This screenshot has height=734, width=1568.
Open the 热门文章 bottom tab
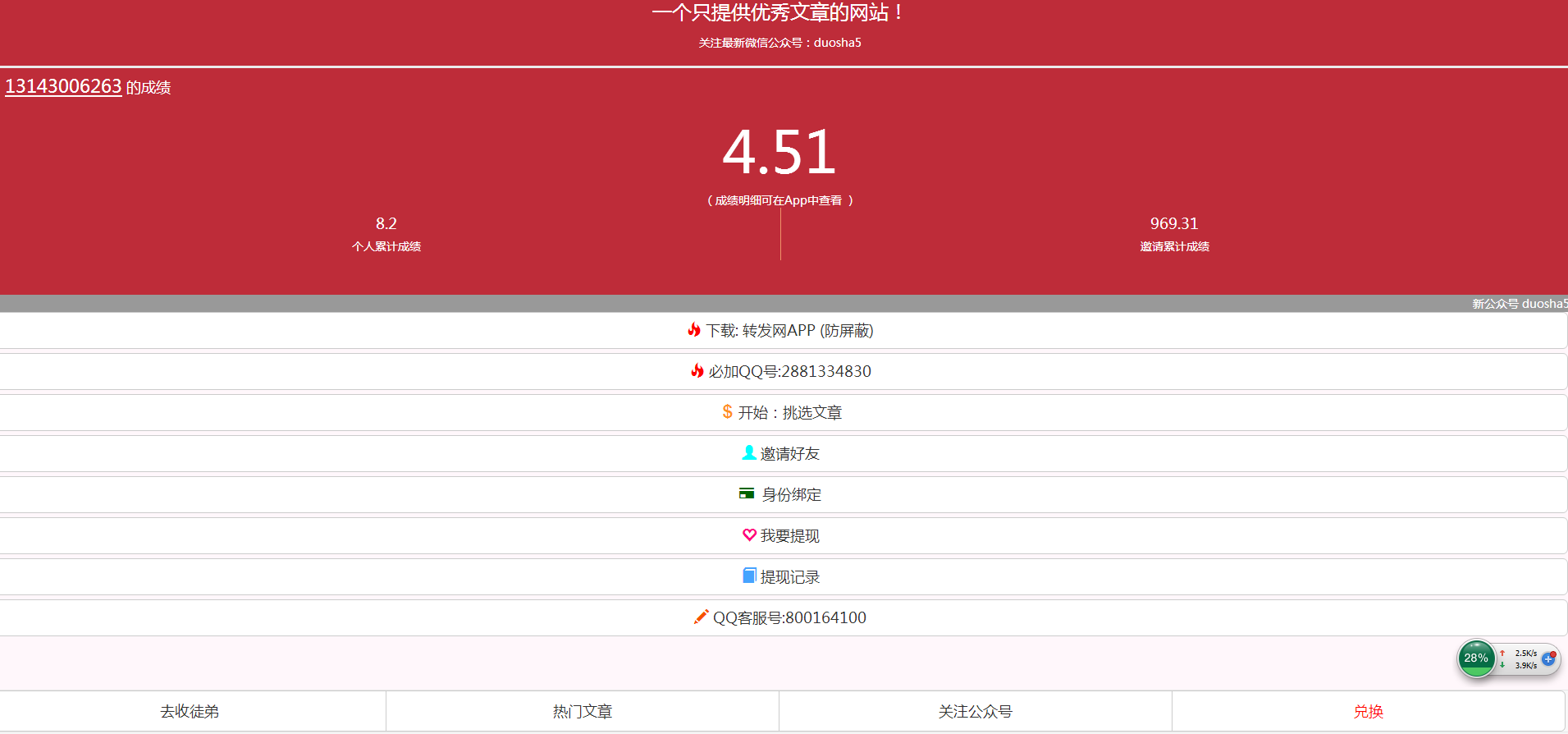[x=583, y=712]
